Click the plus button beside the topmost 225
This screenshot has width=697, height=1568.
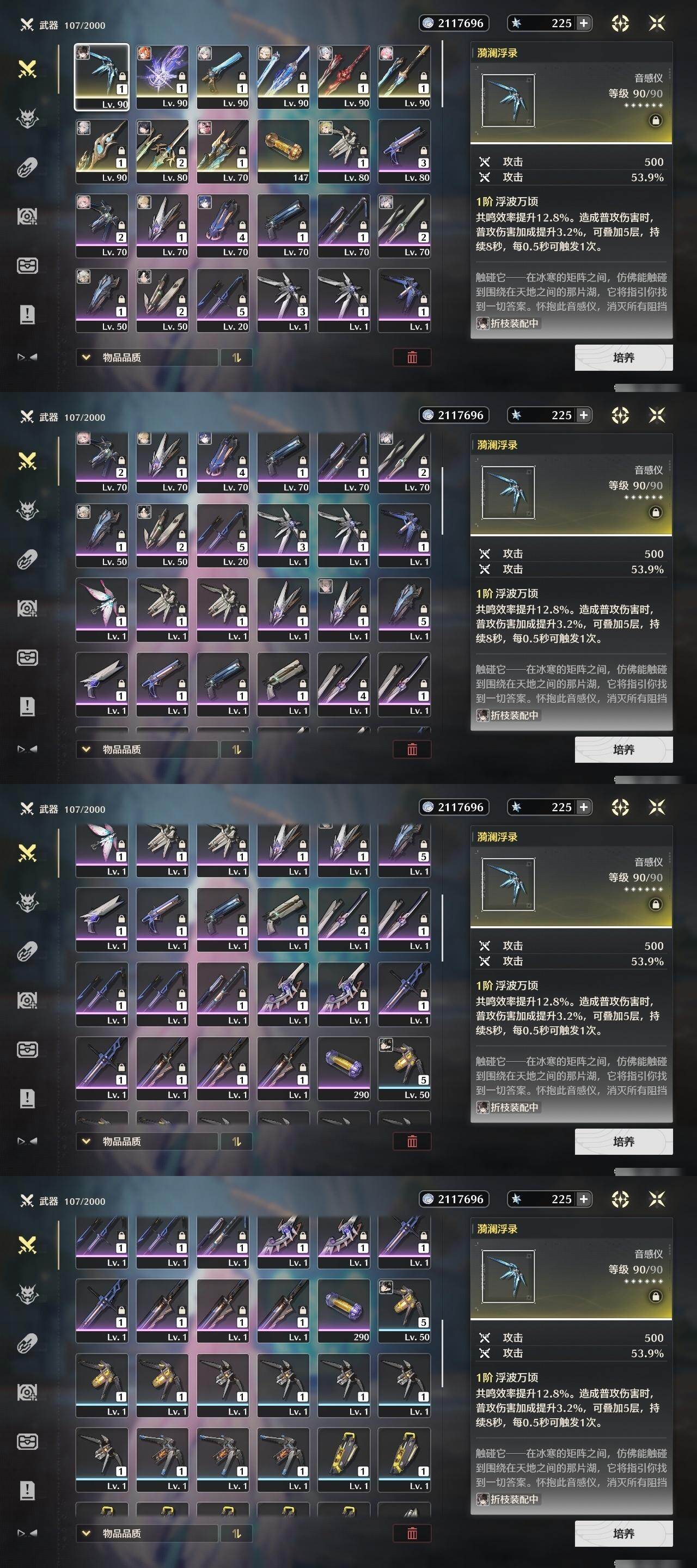[x=584, y=23]
